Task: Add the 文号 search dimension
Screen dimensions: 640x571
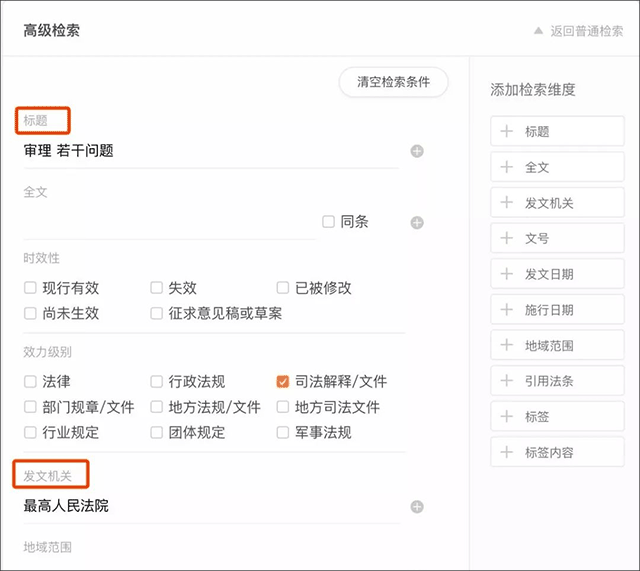Action: 557,239
